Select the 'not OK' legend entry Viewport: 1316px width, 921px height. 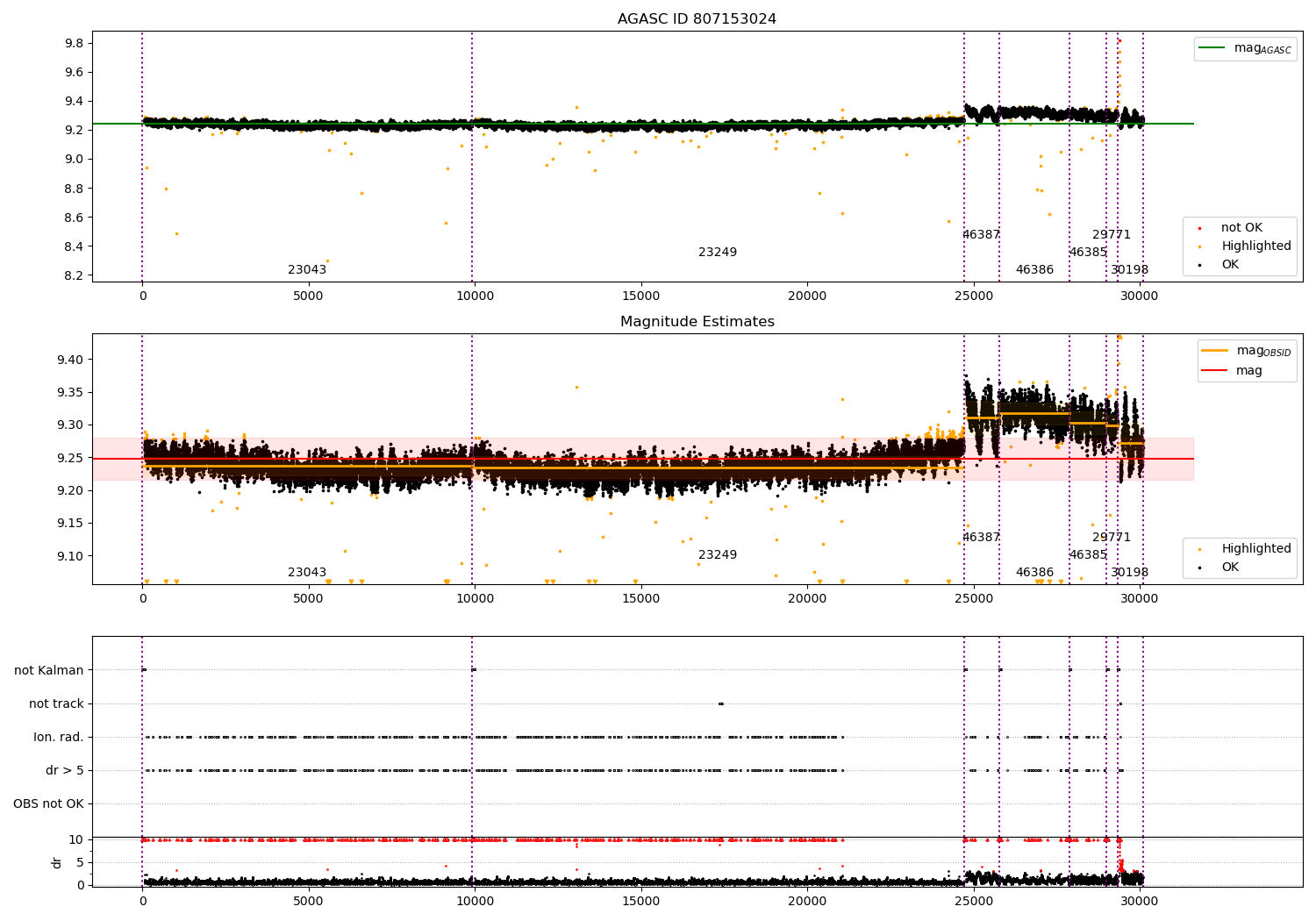pos(1241,228)
